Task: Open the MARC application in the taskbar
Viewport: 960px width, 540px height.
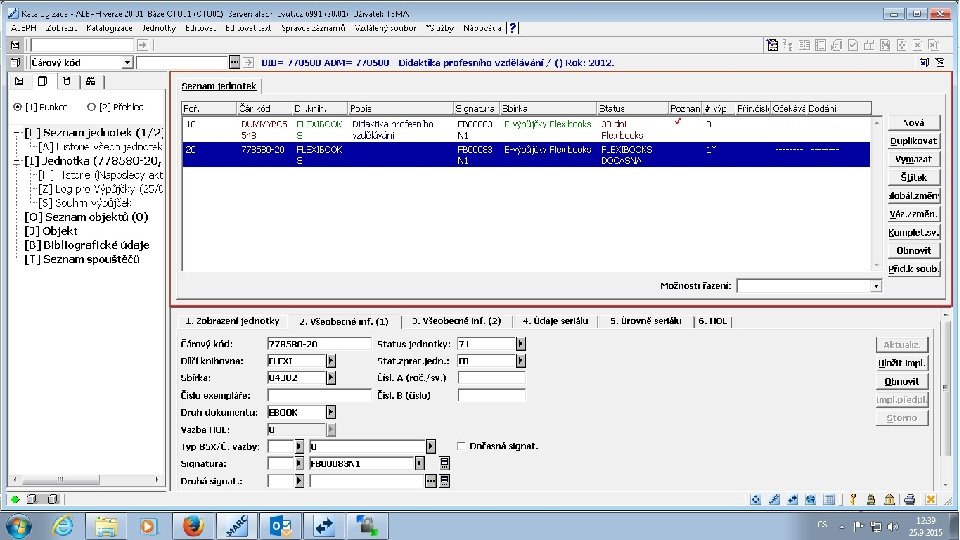Action: 236,526
